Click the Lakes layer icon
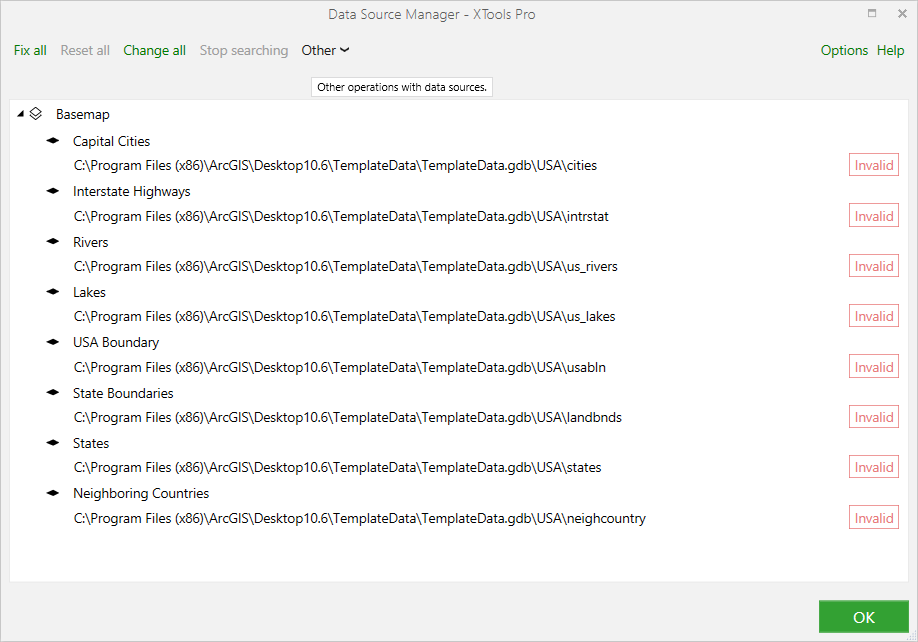Viewport: 918px width, 642px height. [53, 291]
